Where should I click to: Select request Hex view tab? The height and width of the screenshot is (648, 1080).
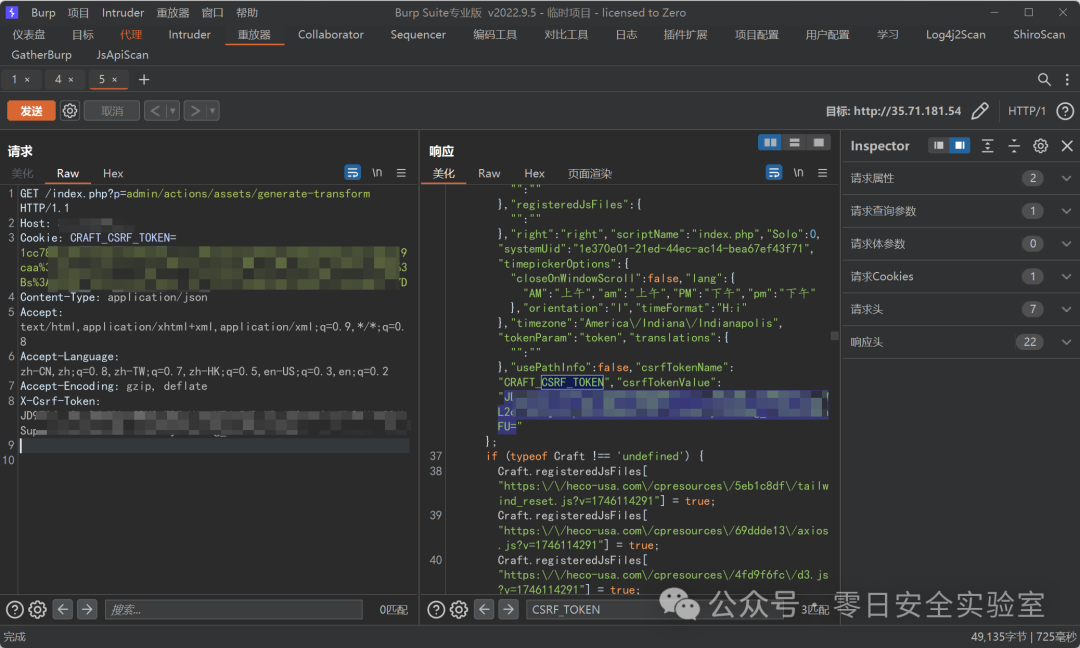[x=113, y=174]
